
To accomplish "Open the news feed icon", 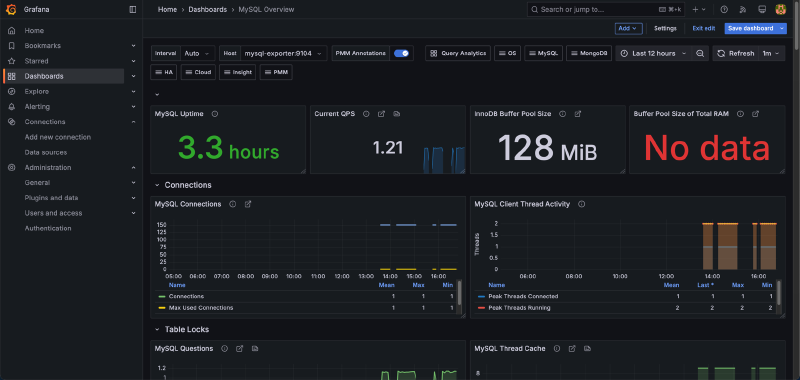I will click(x=743, y=9).
